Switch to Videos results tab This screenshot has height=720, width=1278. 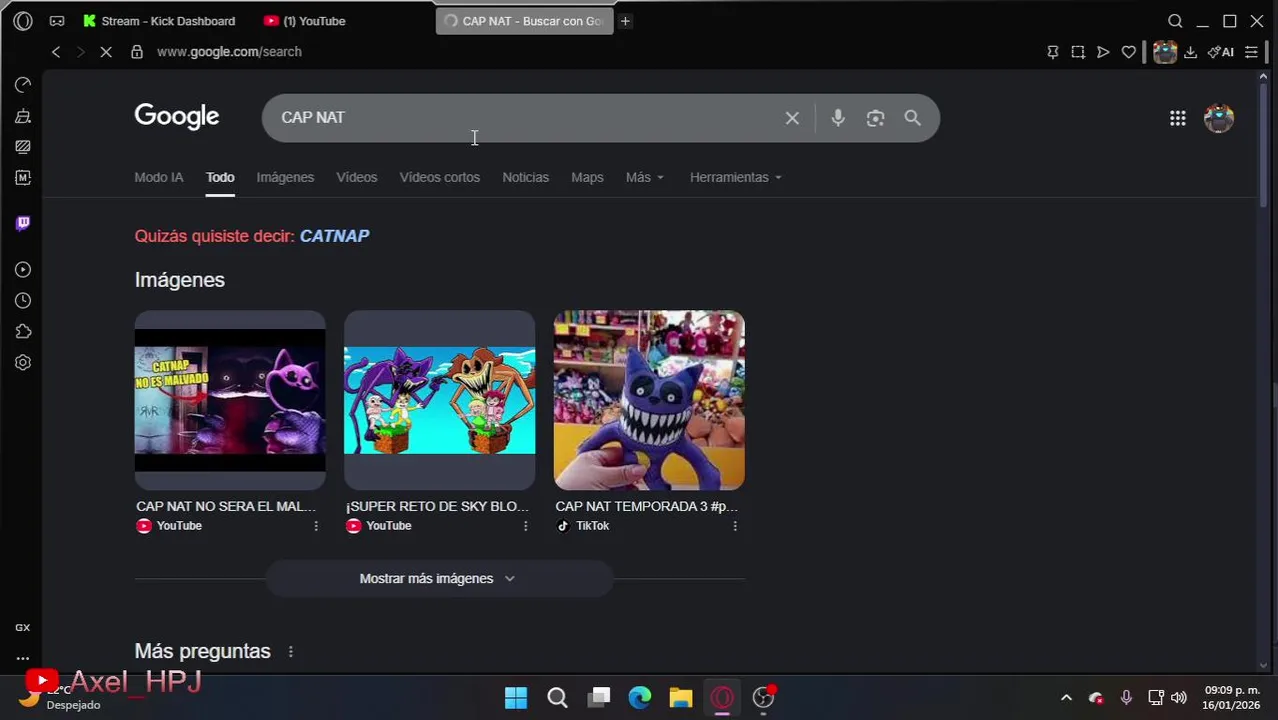[x=357, y=177]
